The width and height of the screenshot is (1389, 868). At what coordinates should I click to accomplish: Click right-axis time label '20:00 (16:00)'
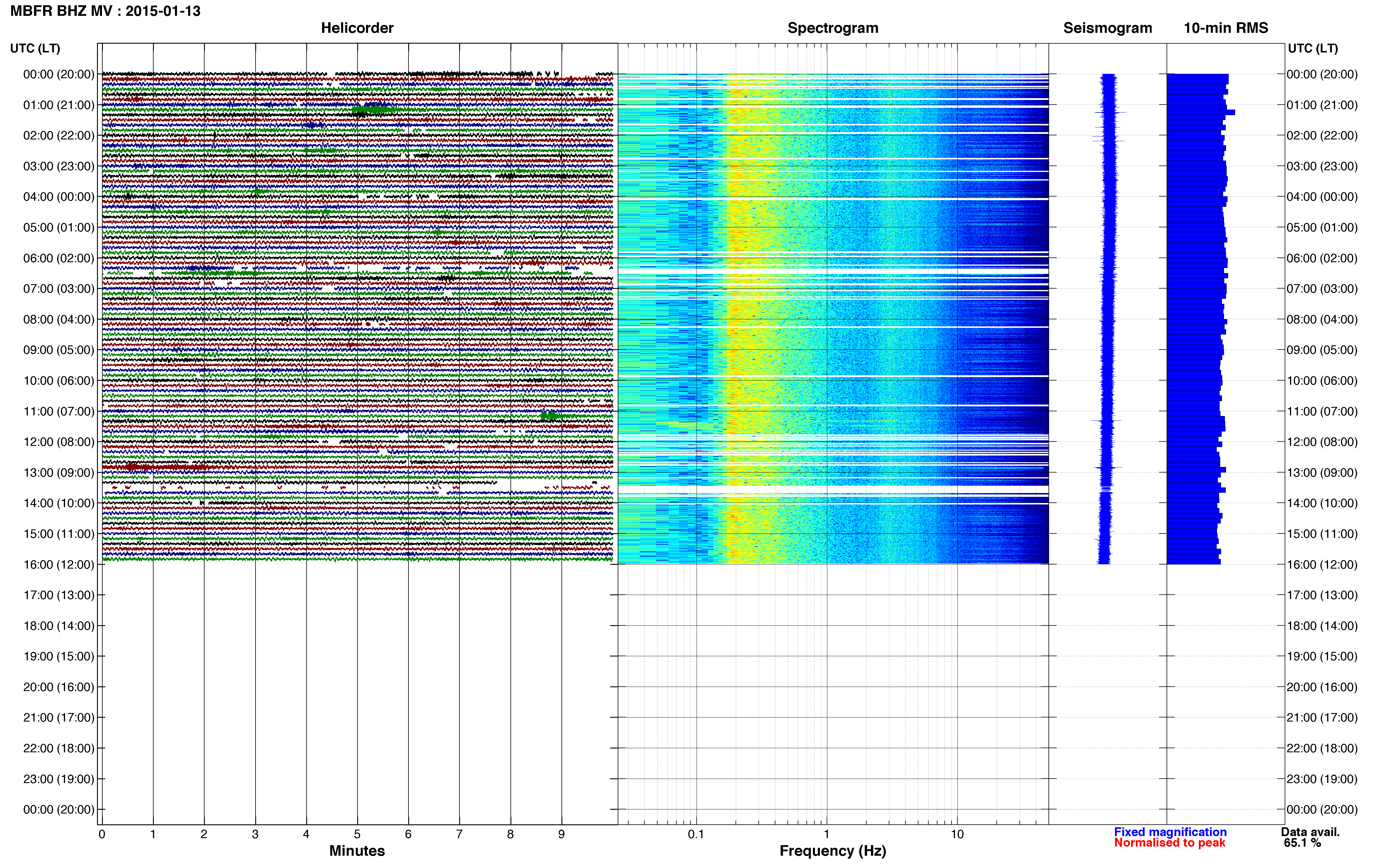1322,687
